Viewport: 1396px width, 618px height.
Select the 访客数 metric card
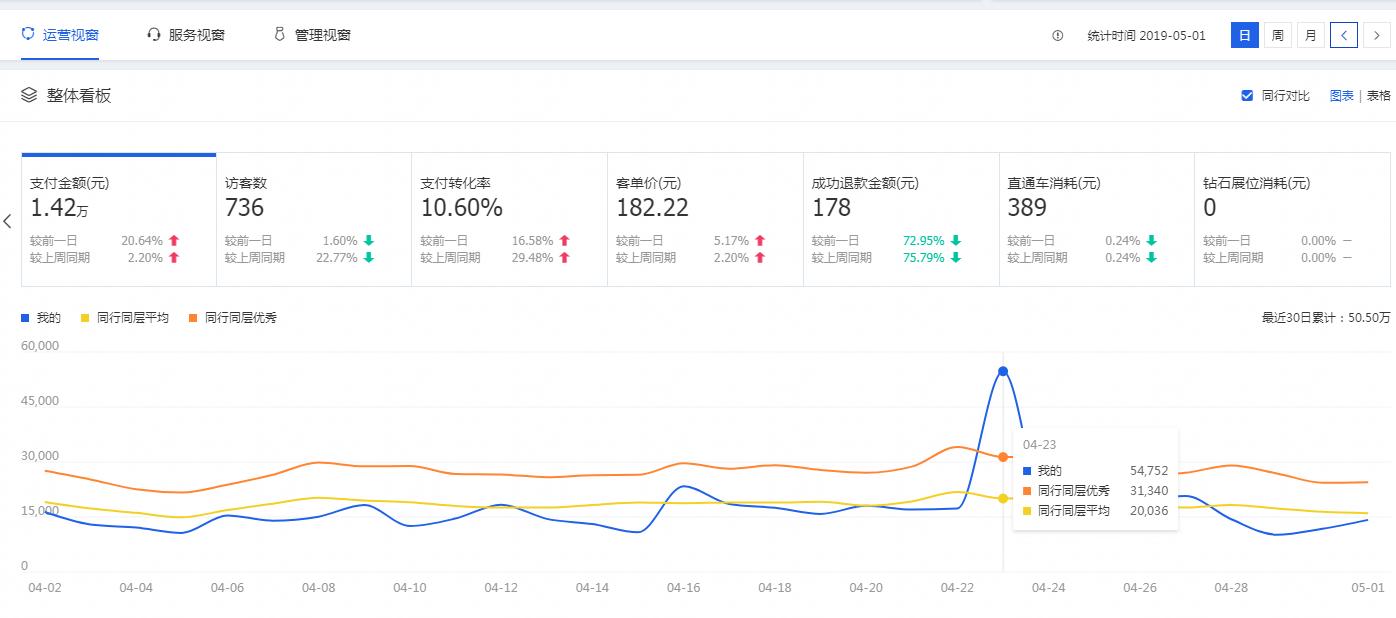pos(313,220)
